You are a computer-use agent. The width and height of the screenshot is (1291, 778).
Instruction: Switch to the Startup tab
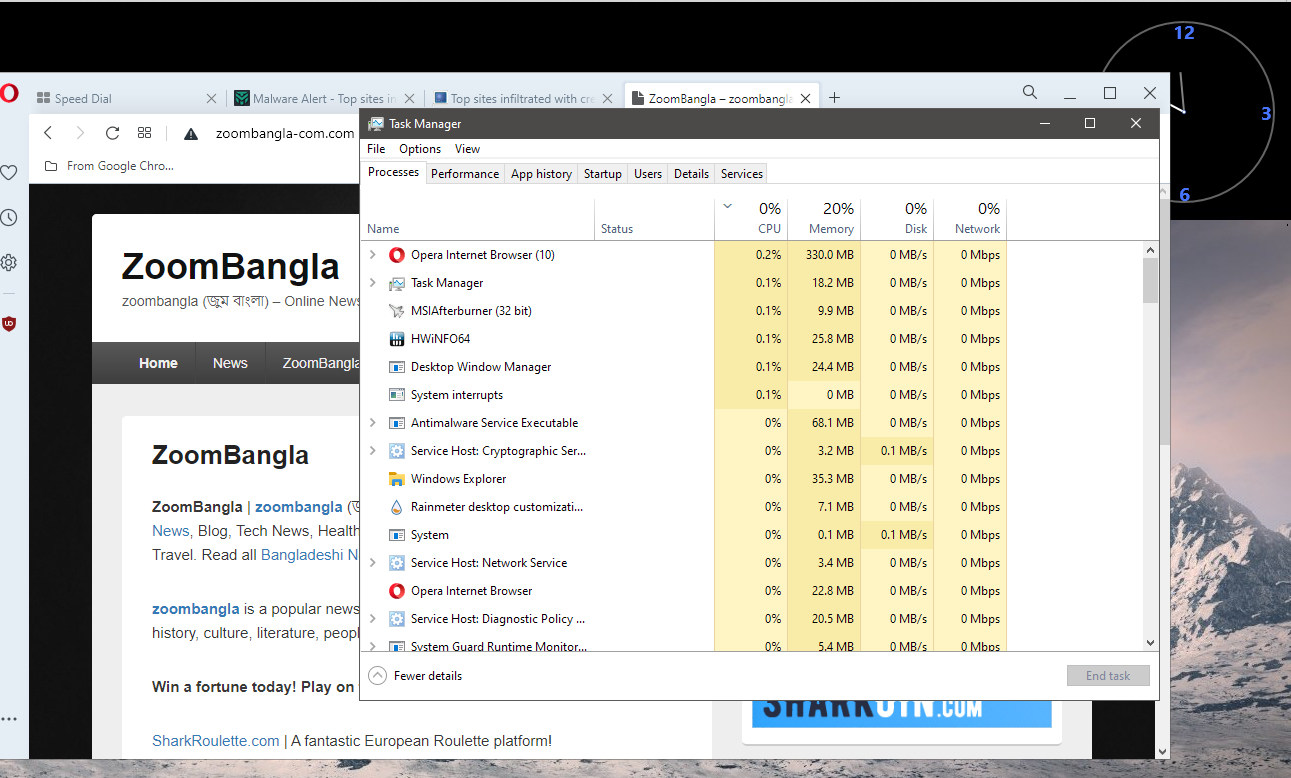603,174
